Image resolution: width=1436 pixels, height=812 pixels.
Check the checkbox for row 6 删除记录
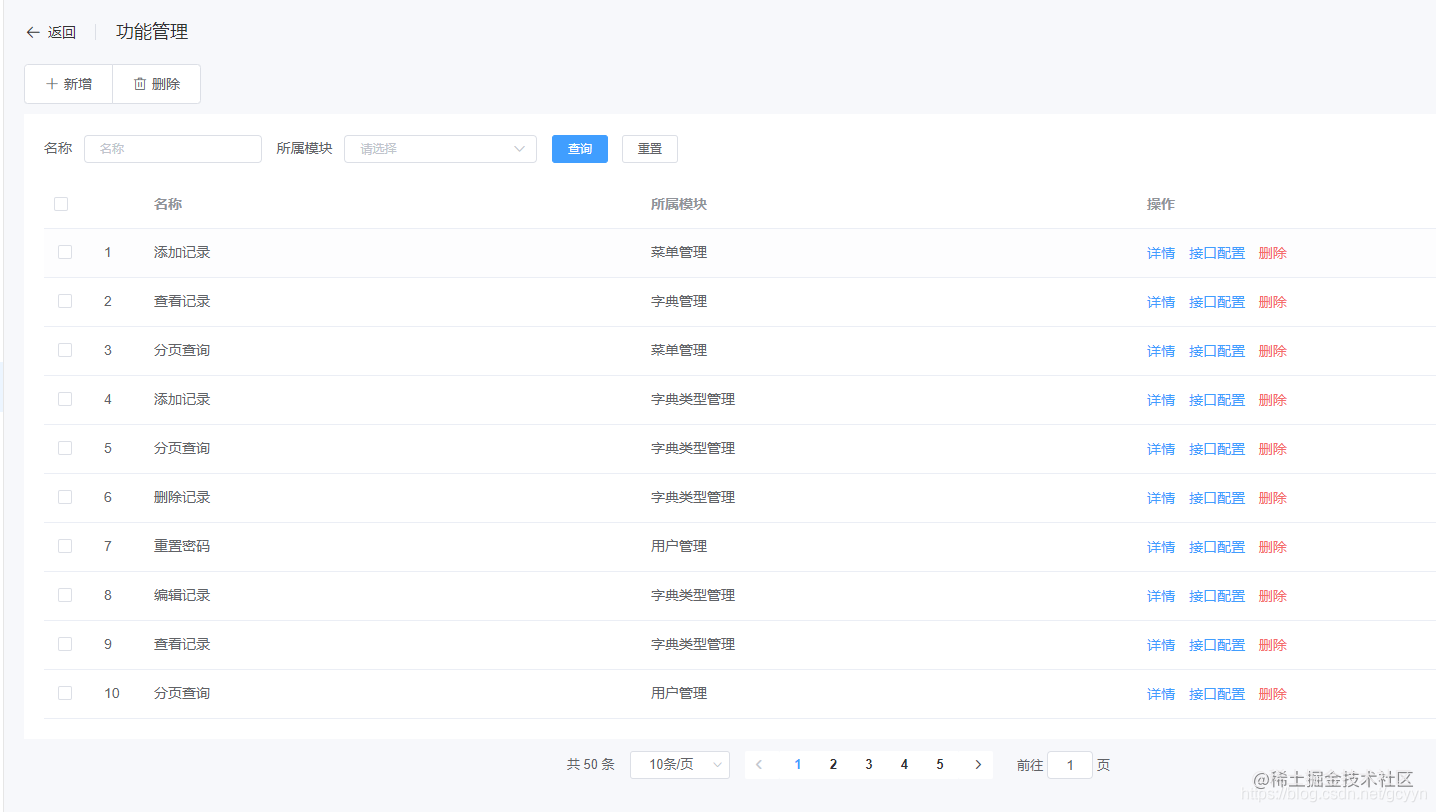65,497
